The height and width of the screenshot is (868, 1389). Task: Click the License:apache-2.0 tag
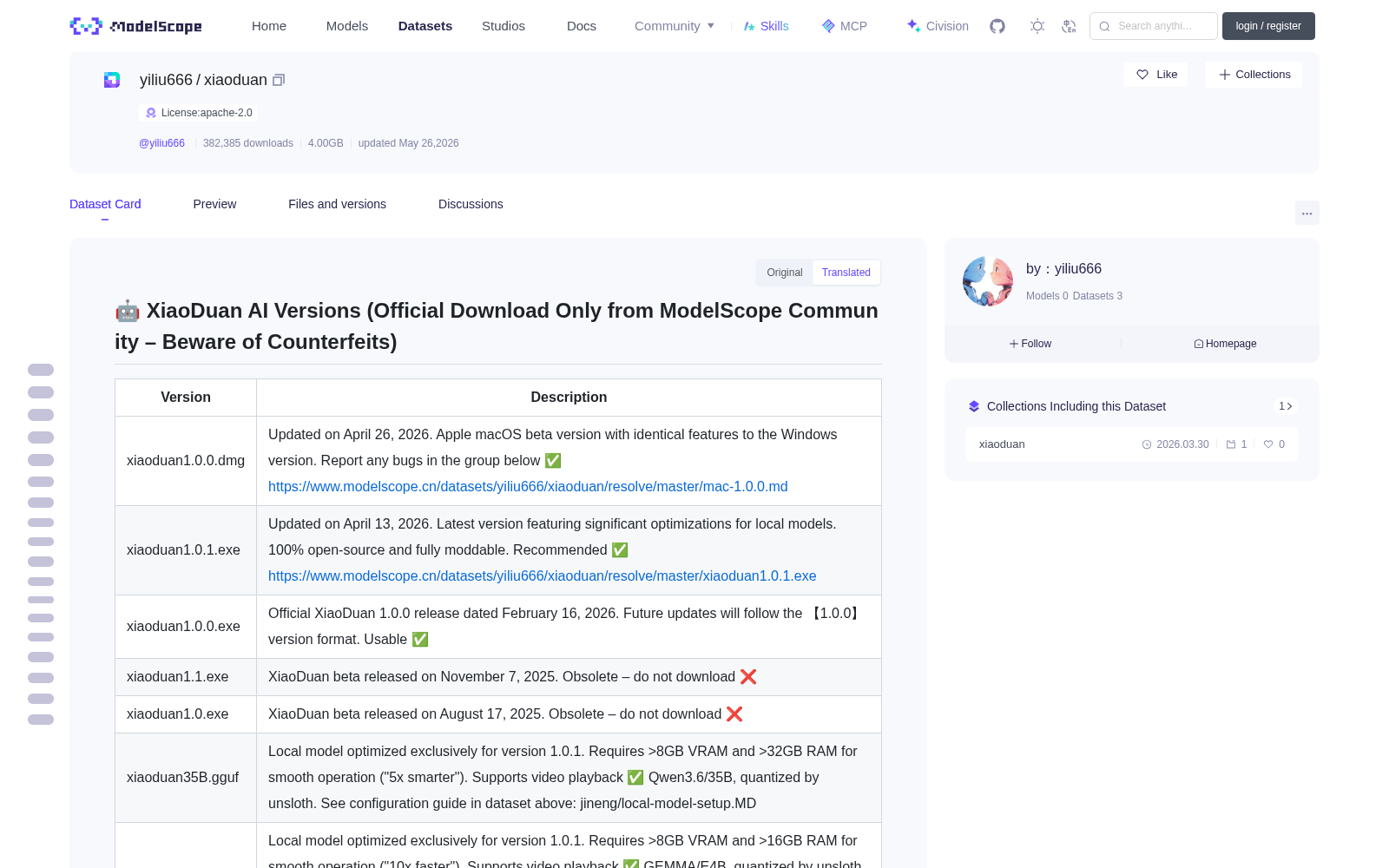[x=199, y=113]
